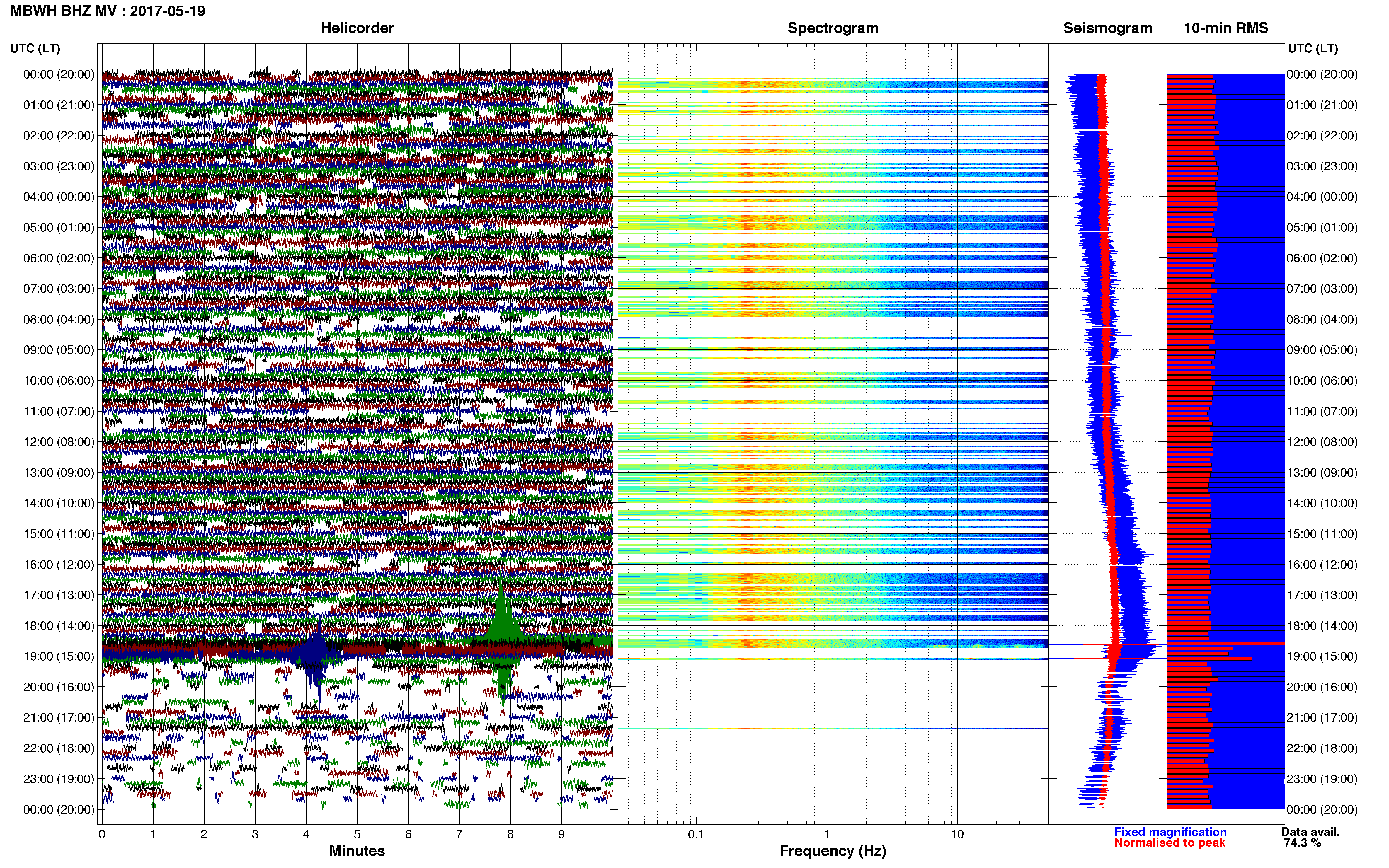Click "17:00 (13:00)" on the RMS-side time axis

[x=1322, y=595]
